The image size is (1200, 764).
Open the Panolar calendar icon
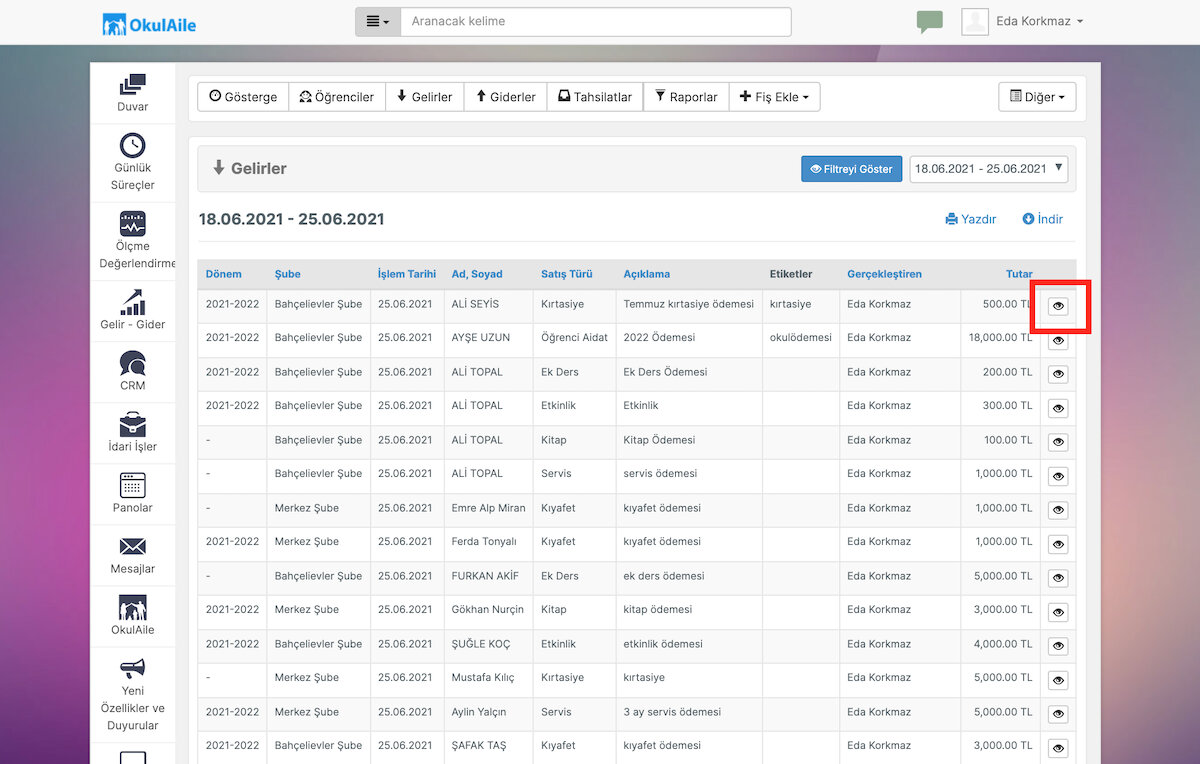132,485
